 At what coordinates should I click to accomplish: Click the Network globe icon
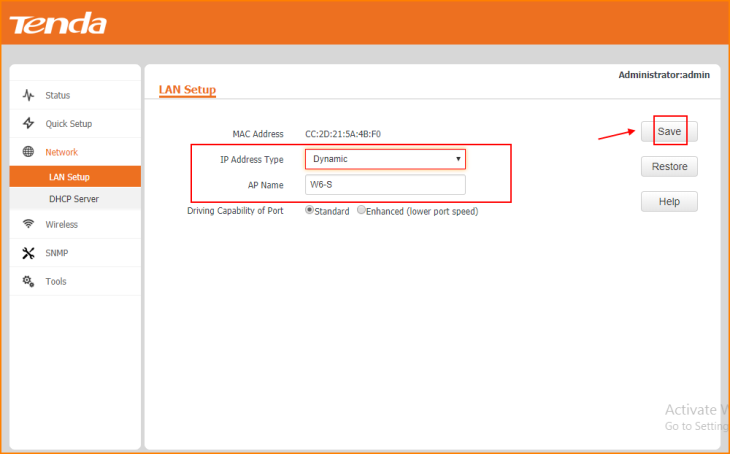(x=28, y=152)
